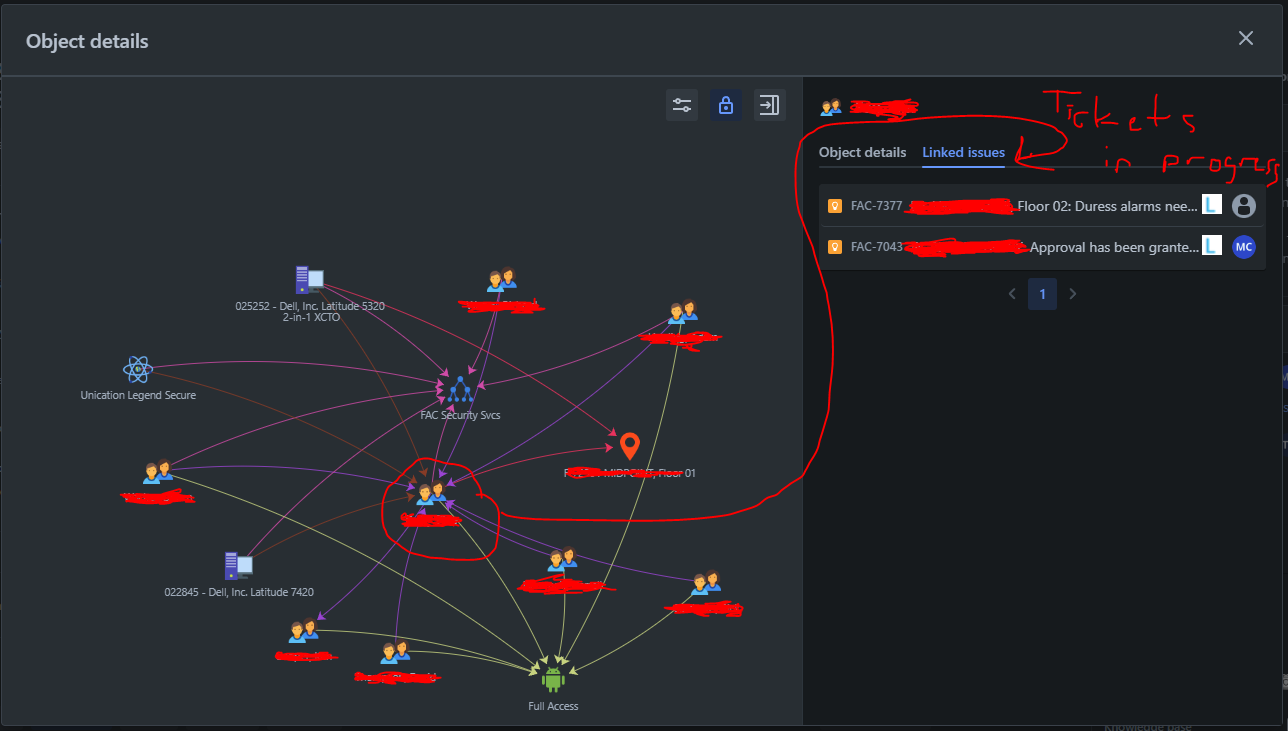This screenshot has width=1288, height=731.
Task: Open the MC user avatar on FAC-7043
Action: click(1243, 246)
